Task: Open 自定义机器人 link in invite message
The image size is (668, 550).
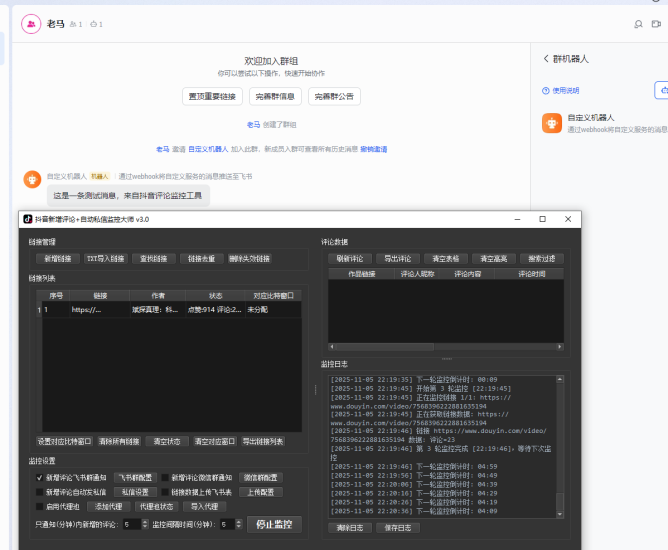Action: click(208, 149)
